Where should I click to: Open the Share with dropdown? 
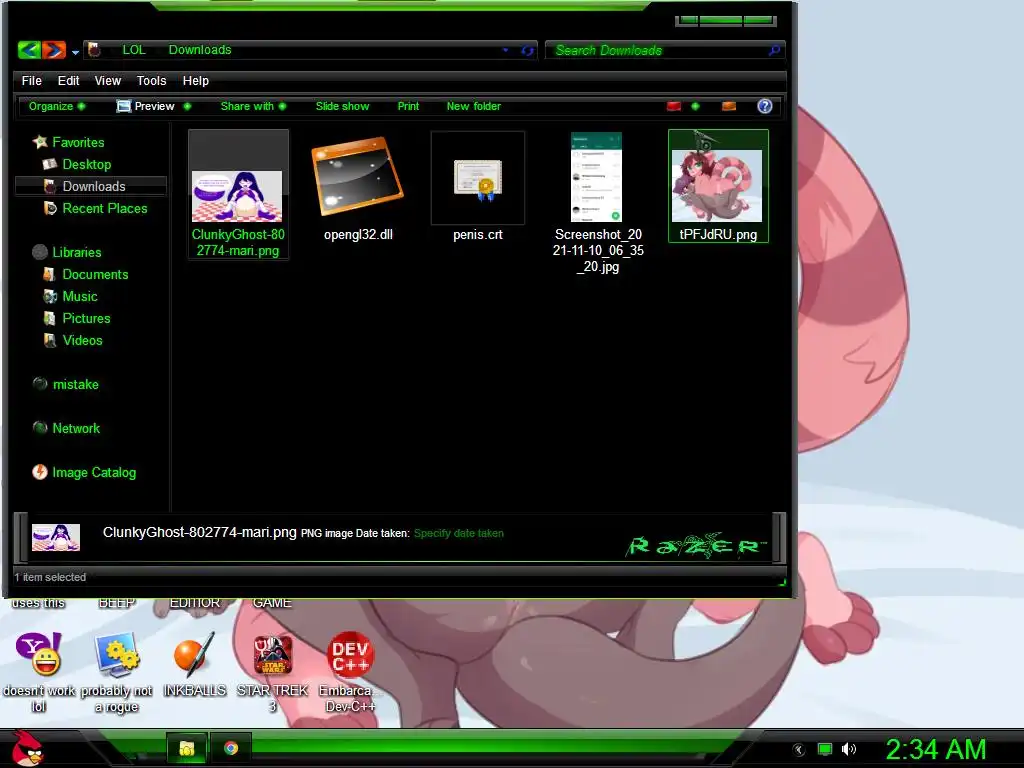coord(253,106)
